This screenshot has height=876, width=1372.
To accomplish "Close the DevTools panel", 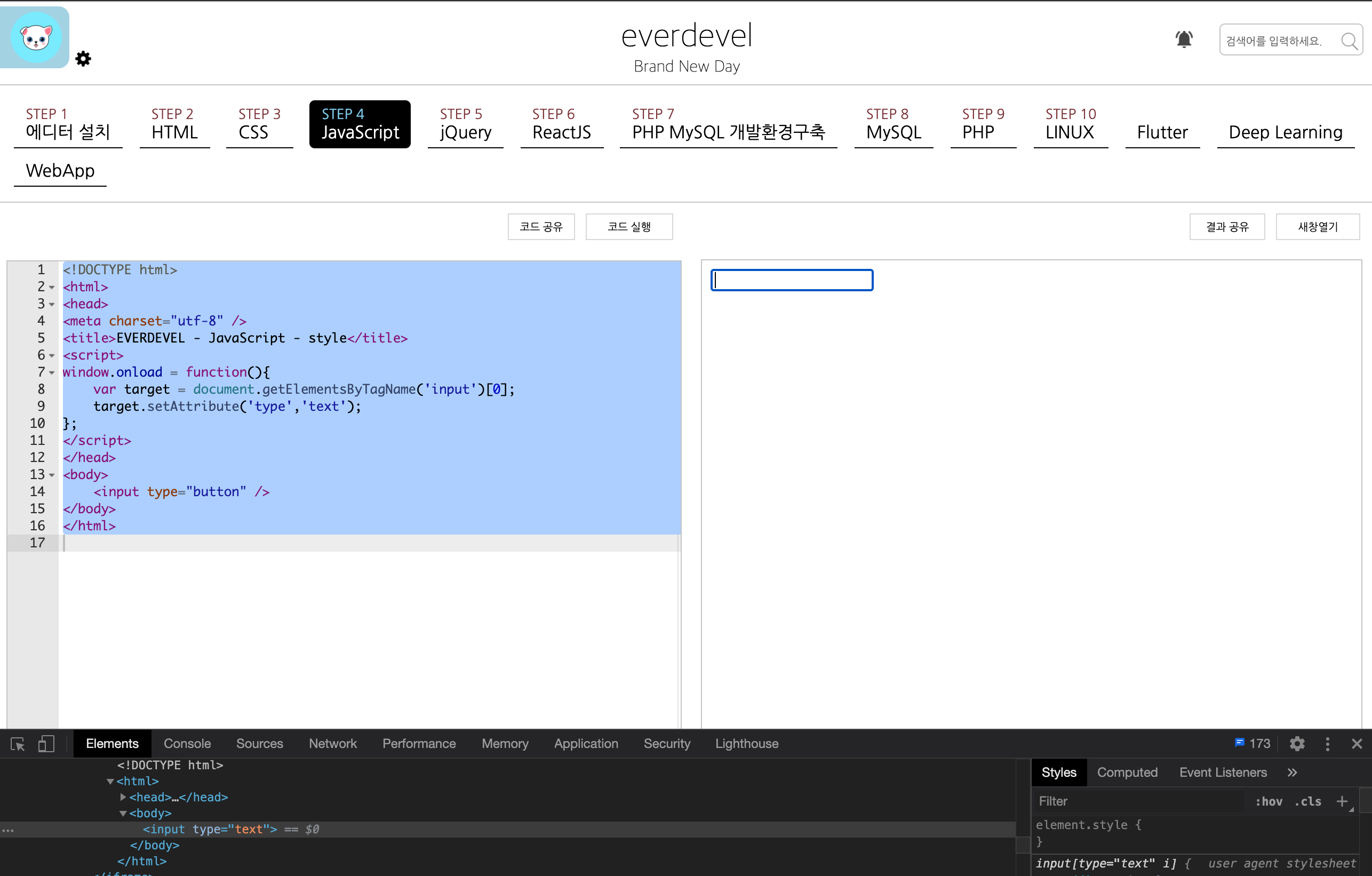I will (x=1357, y=744).
